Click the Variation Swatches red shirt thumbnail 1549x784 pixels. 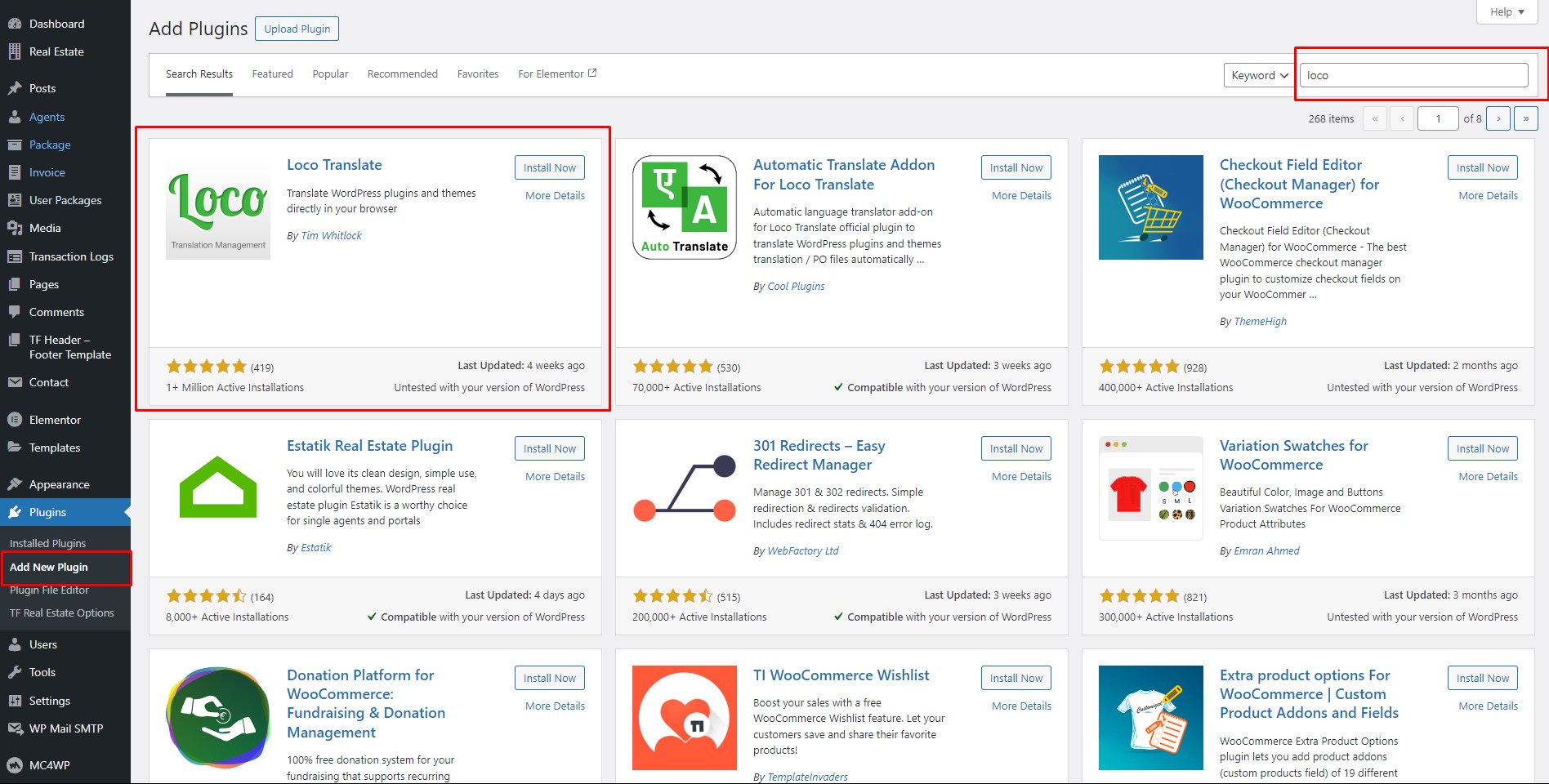[1151, 488]
